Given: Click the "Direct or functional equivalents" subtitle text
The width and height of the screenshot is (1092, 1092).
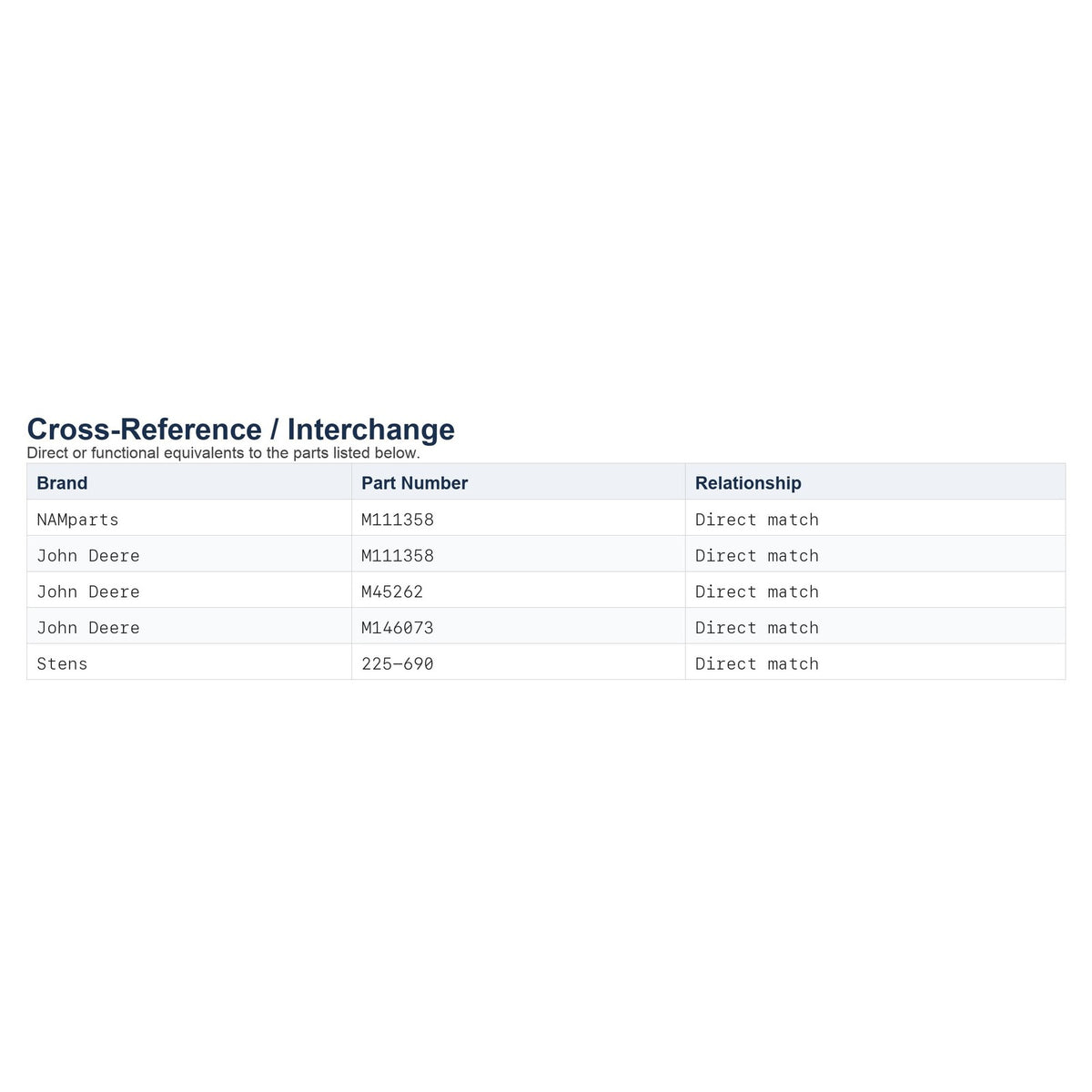Looking at the screenshot, I should click(x=224, y=453).
